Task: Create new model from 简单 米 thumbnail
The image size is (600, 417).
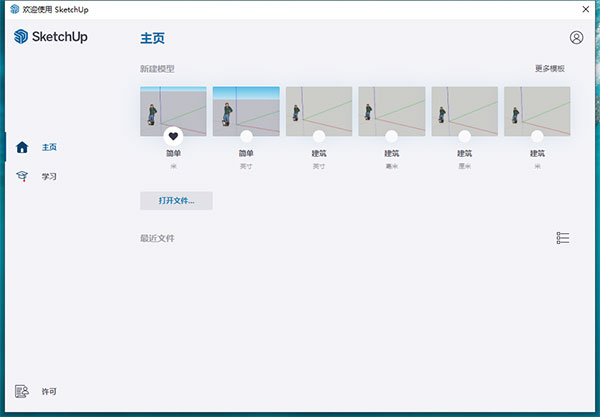Action: (x=173, y=108)
